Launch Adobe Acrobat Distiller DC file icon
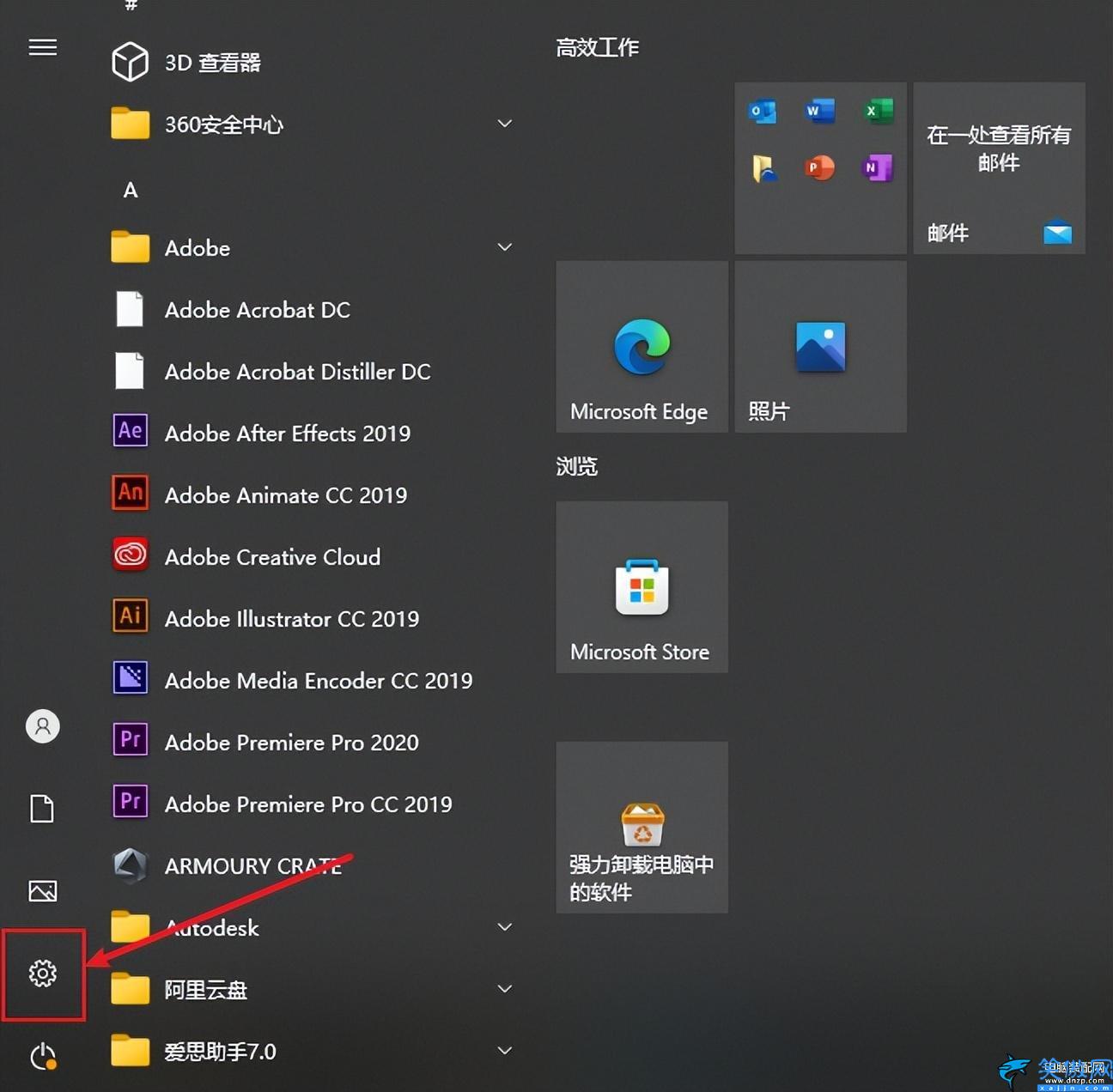Viewport: 1113px width, 1092px height. coord(130,371)
